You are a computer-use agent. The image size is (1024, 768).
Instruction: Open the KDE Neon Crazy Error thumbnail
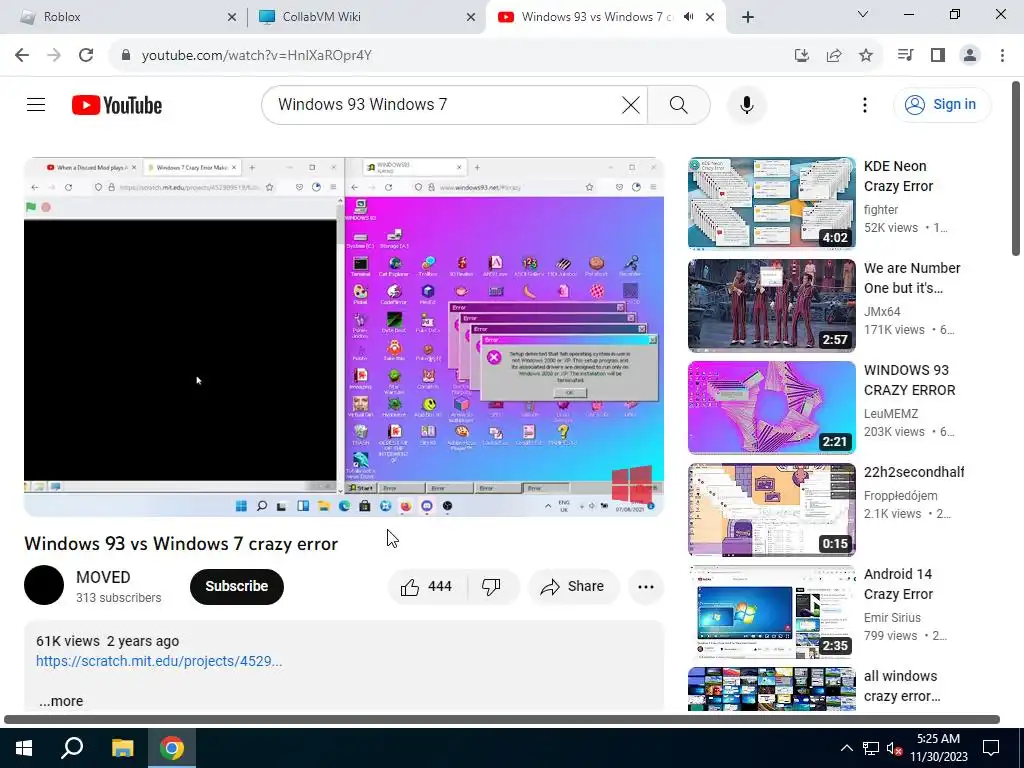click(x=771, y=203)
